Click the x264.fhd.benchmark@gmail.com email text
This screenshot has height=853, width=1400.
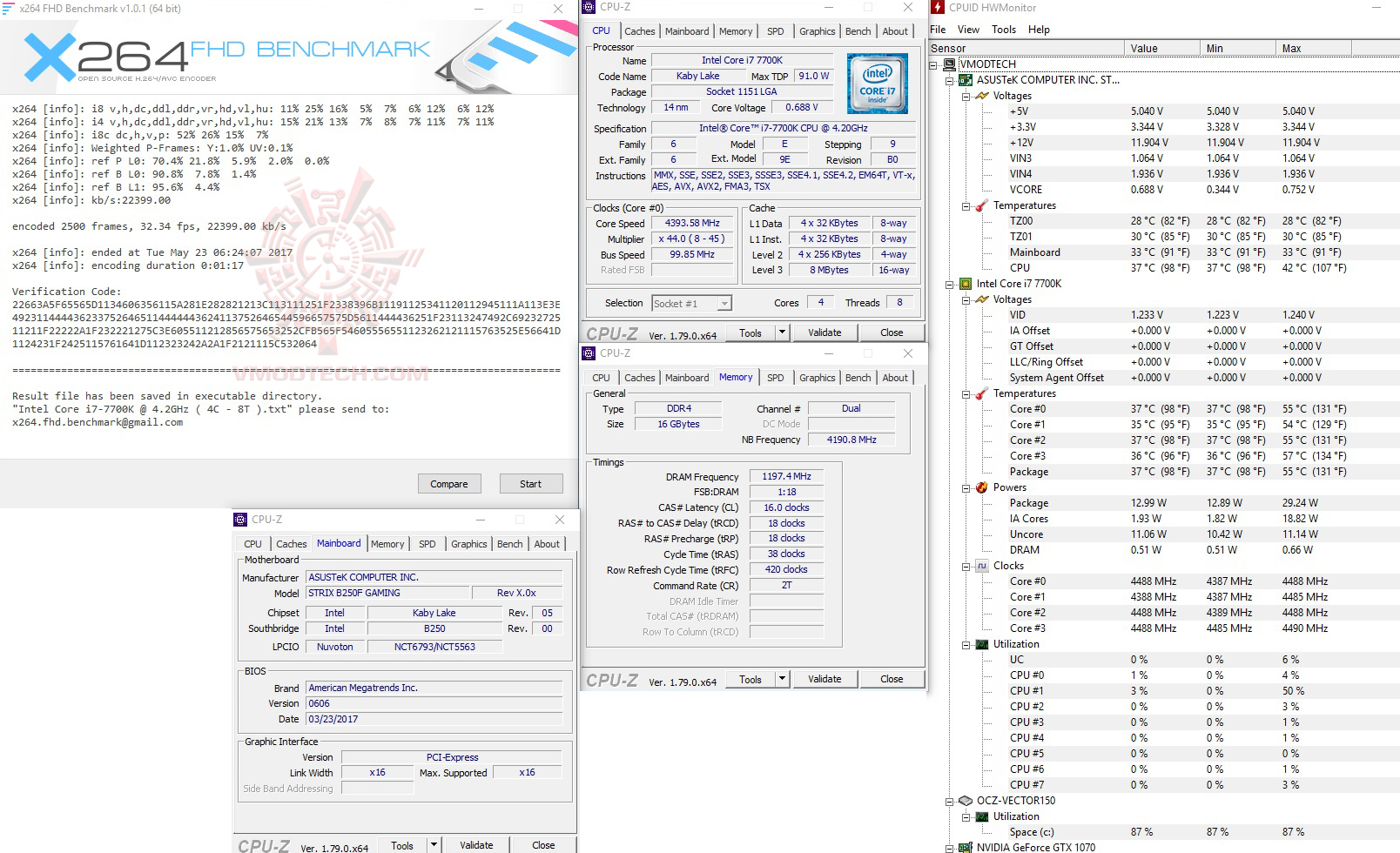98,422
